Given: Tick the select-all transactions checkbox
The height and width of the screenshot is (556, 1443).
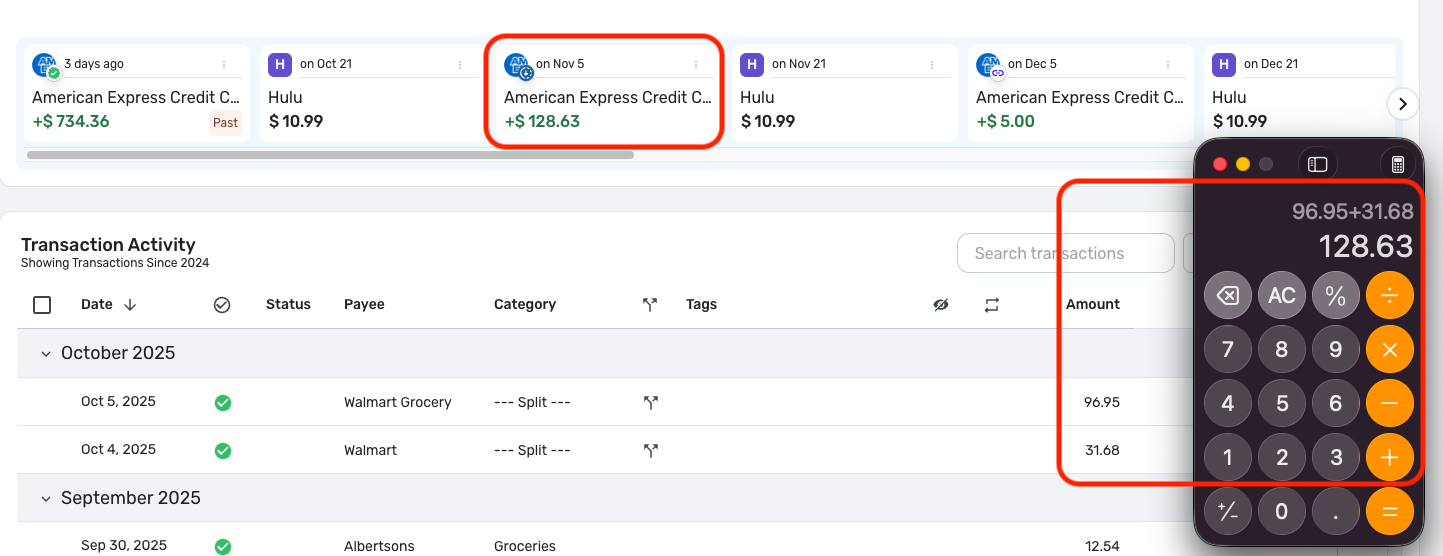Looking at the screenshot, I should pos(42,305).
